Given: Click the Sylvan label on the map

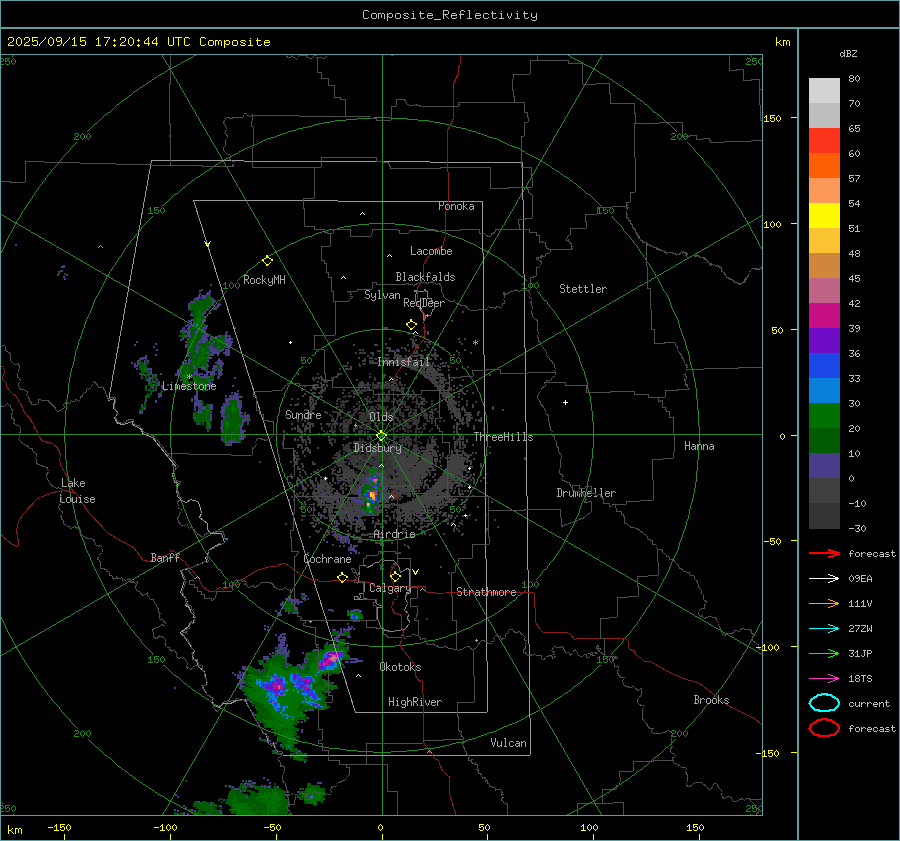Looking at the screenshot, I should pos(382,295).
